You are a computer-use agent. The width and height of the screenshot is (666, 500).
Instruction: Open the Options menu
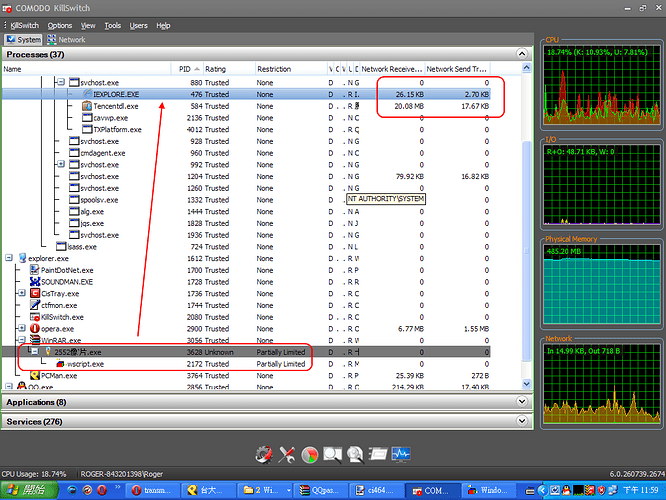click(59, 25)
